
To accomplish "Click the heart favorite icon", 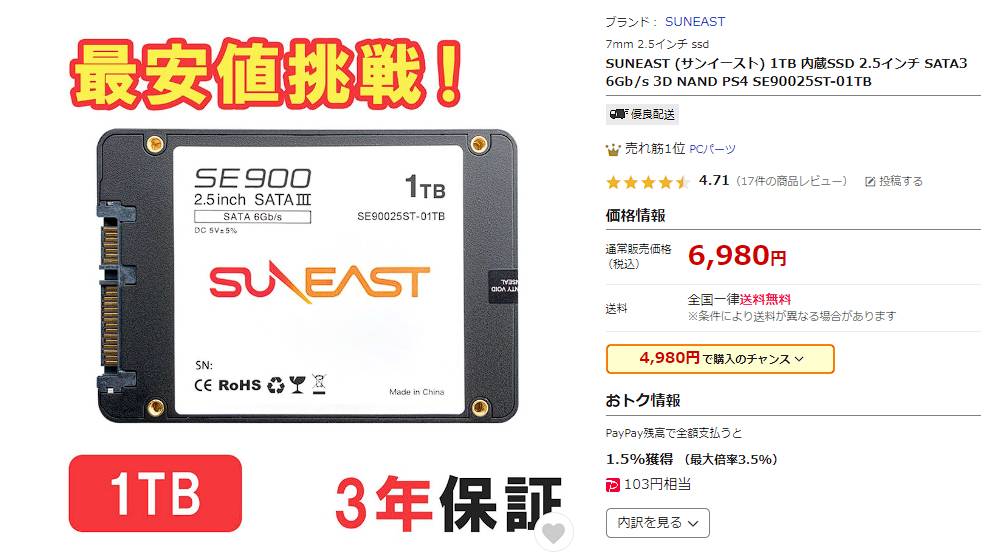I will click(553, 532).
